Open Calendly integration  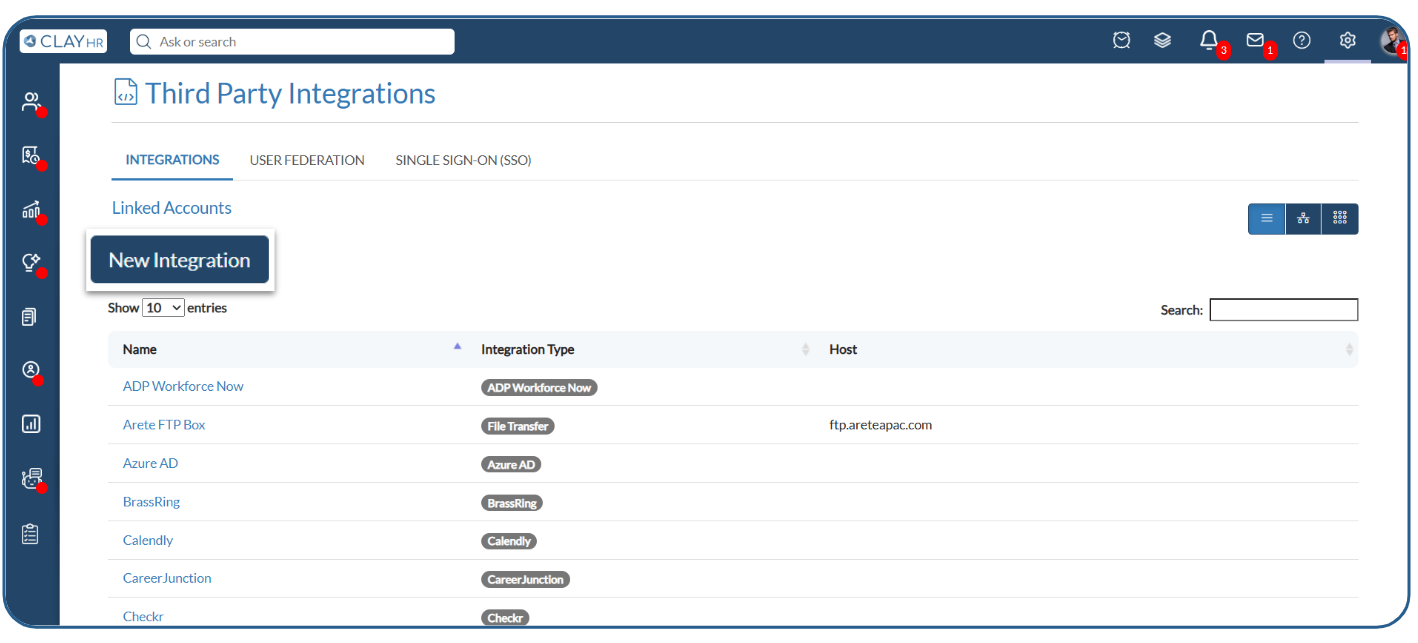tap(148, 540)
